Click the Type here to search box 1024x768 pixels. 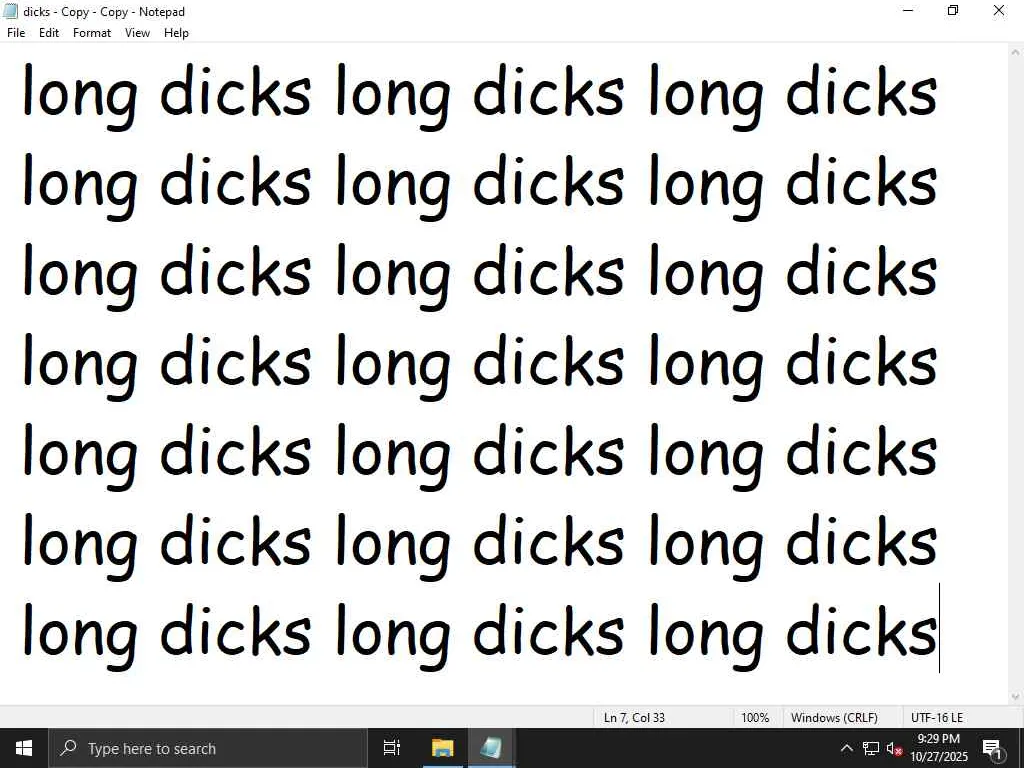208,748
